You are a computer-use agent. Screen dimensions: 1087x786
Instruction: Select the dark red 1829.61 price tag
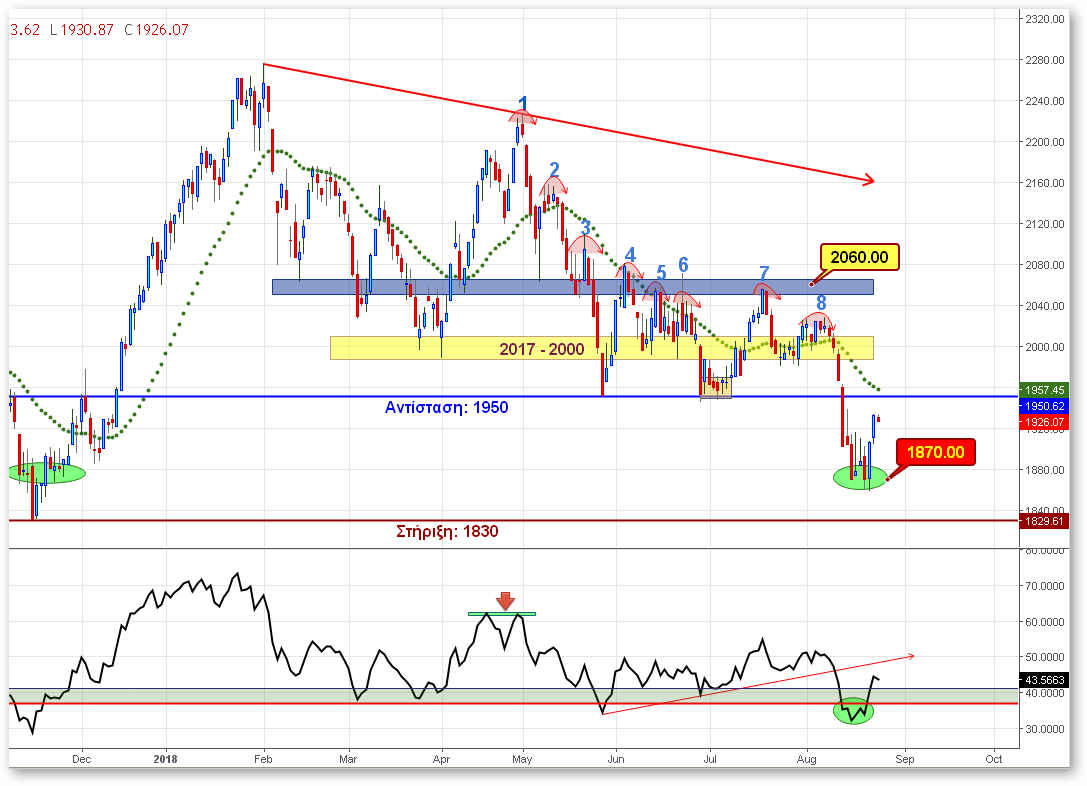pyautogui.click(x=1044, y=521)
